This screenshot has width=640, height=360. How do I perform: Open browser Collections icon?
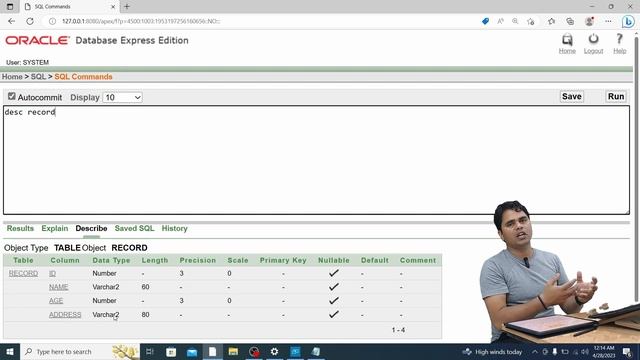(x=570, y=21)
